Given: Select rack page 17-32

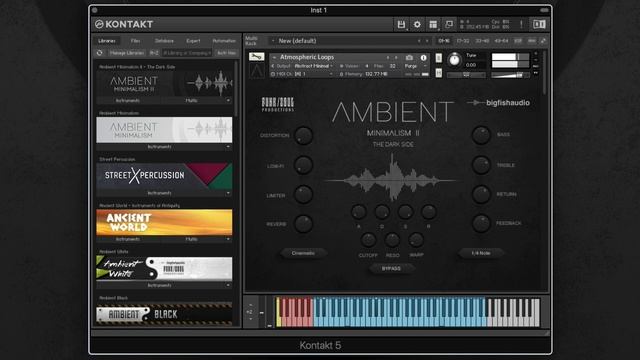Looking at the screenshot, I should [x=463, y=41].
